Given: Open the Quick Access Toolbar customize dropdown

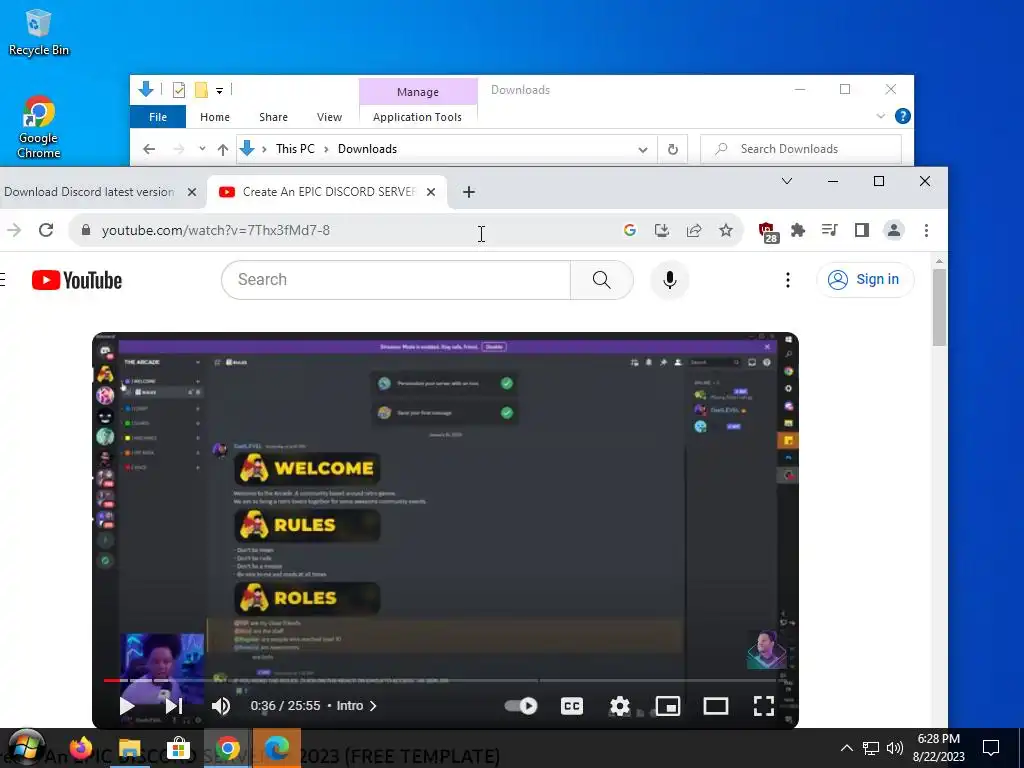Looking at the screenshot, I should click(x=219, y=91).
